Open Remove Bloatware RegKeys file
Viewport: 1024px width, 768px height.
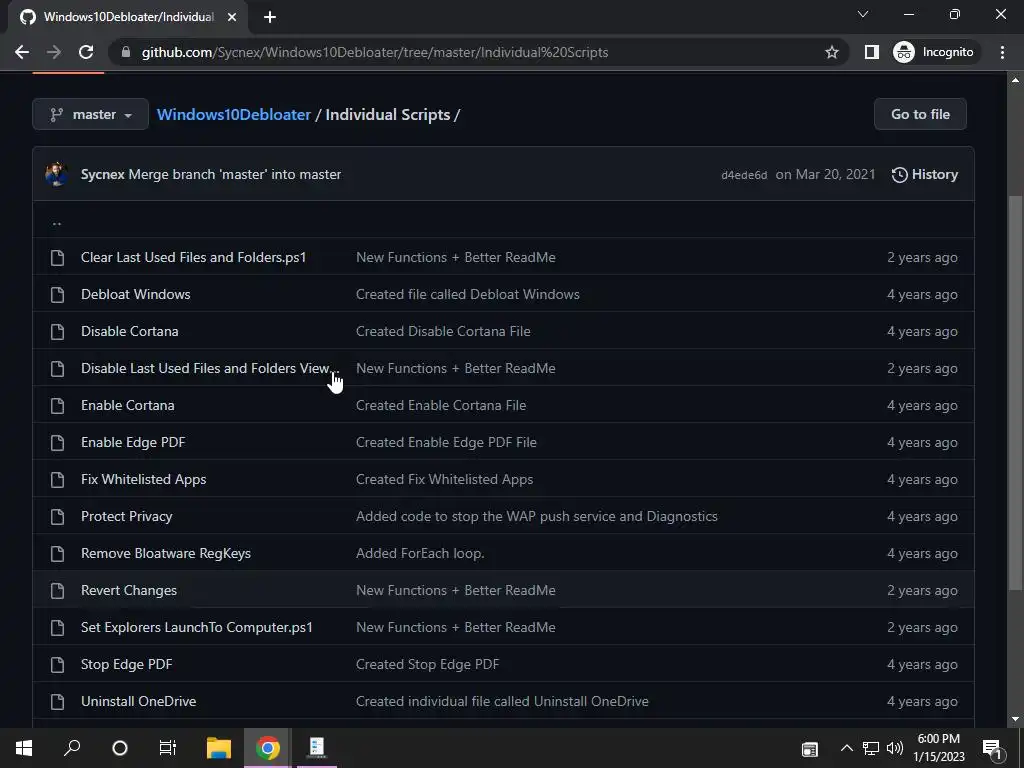[166, 553]
